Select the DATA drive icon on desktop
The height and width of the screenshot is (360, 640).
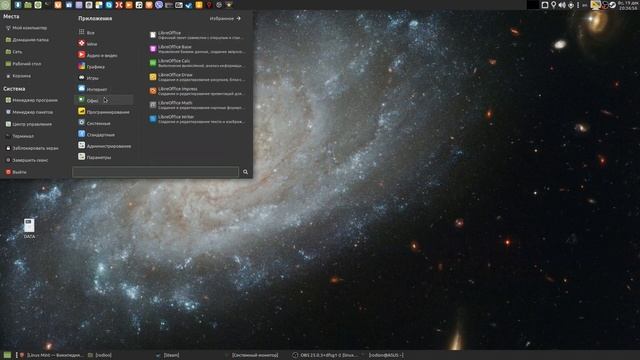tap(29, 228)
